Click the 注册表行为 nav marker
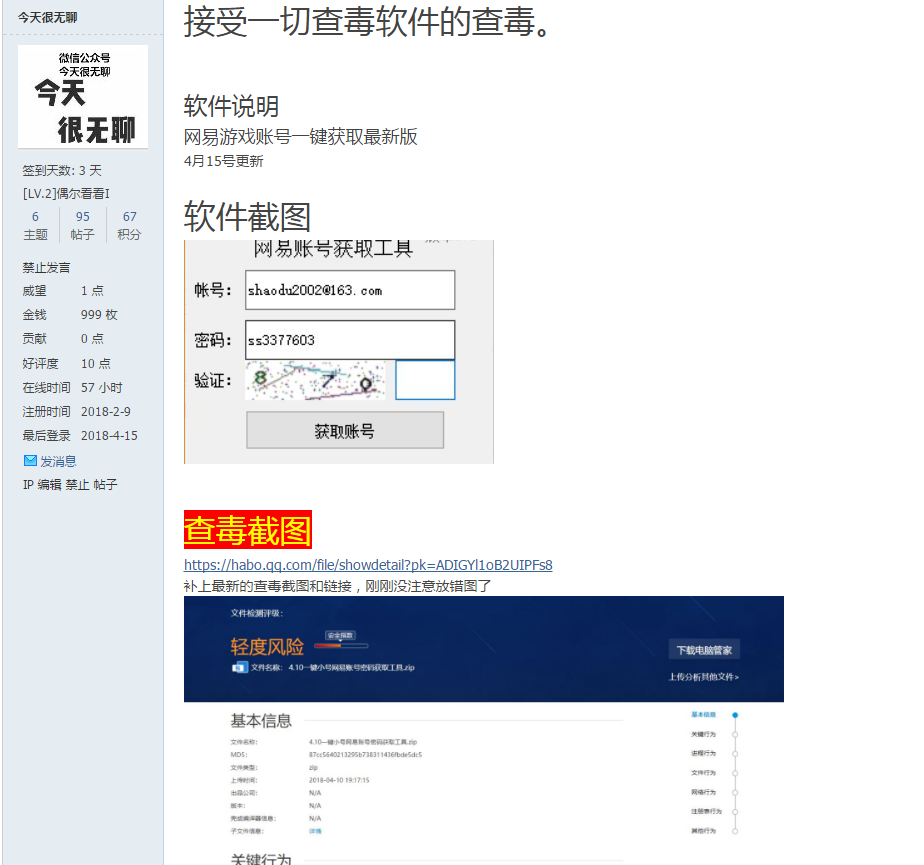 pyautogui.click(x=735, y=811)
